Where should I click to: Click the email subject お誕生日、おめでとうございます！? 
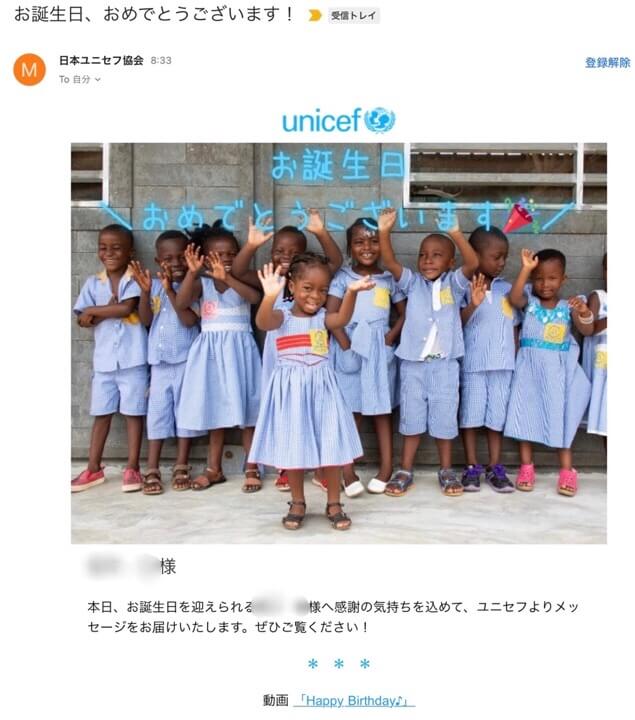(154, 15)
